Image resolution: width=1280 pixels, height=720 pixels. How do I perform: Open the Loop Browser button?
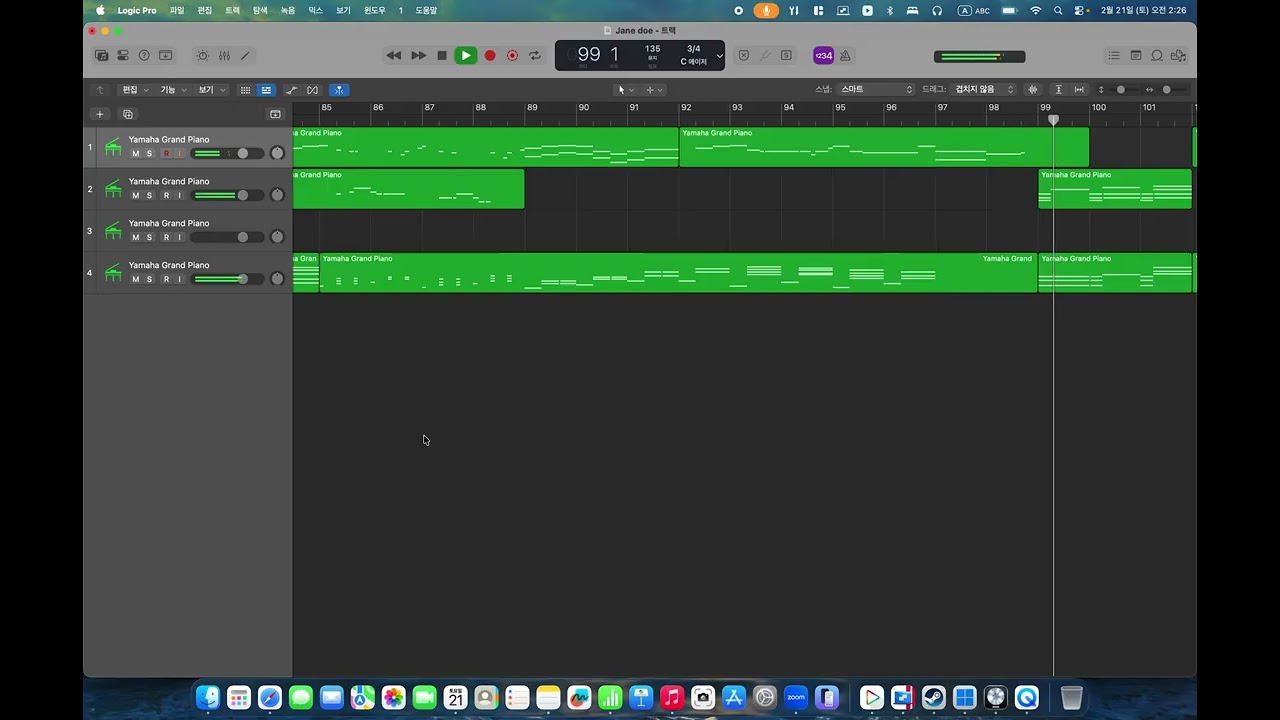pos(1157,56)
